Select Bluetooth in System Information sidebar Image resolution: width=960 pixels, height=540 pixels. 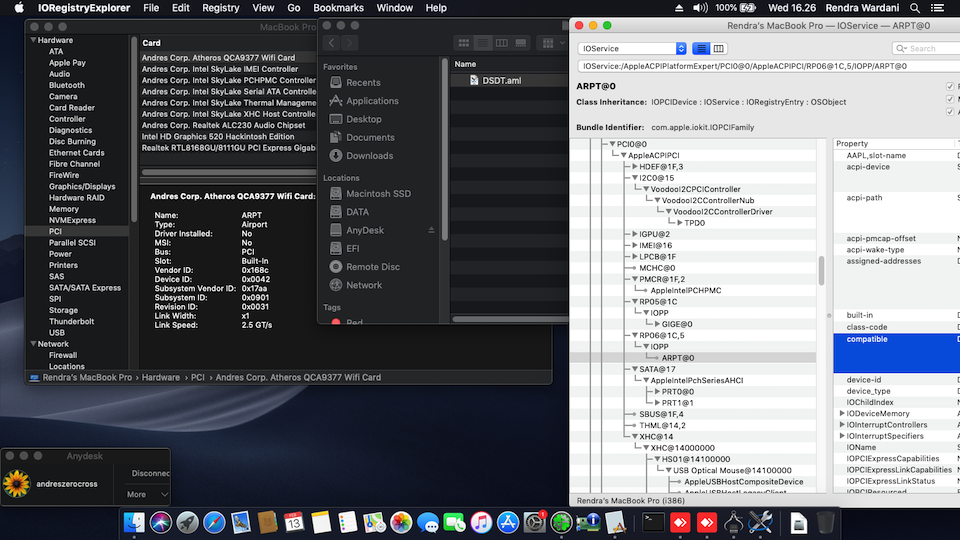pos(67,85)
